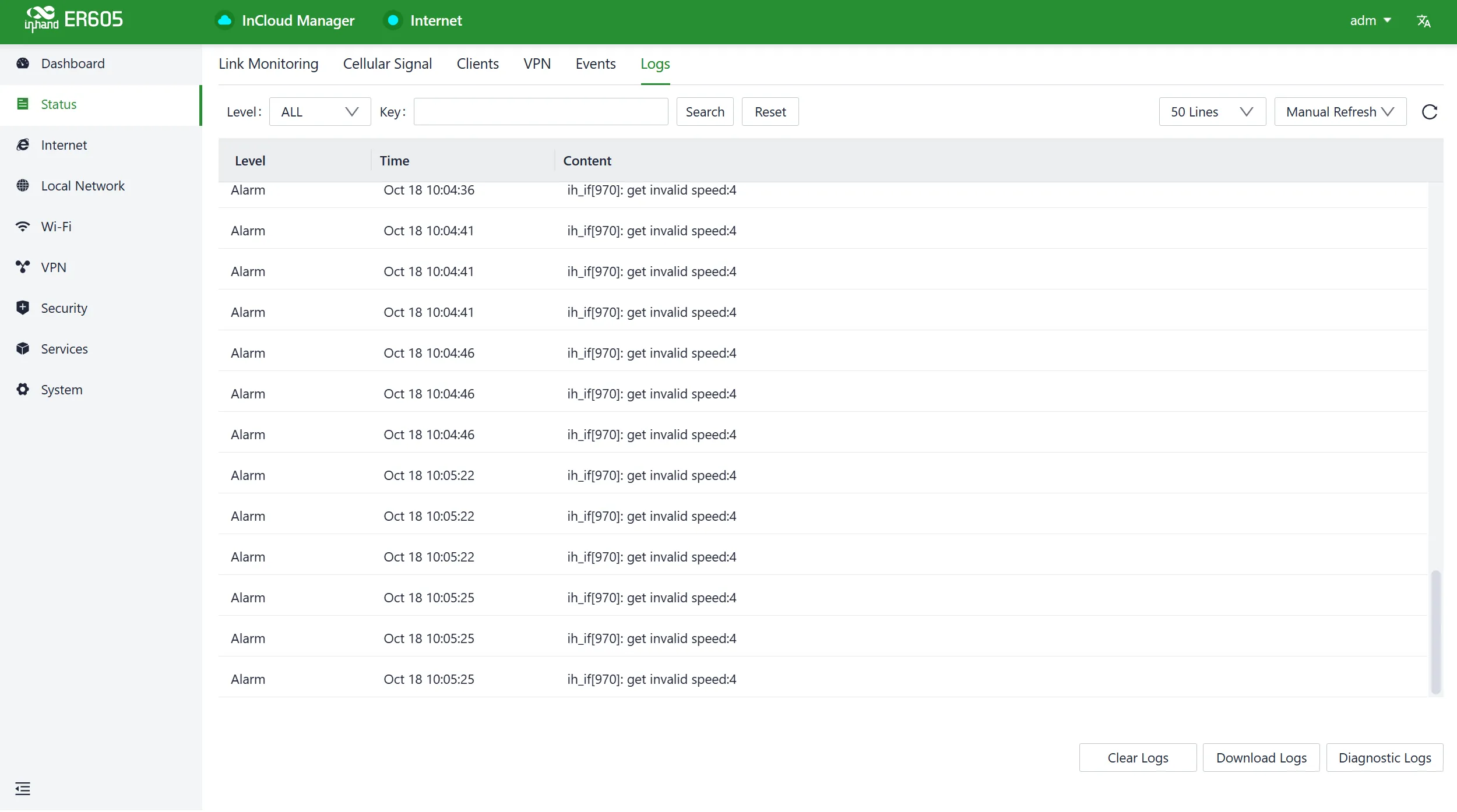Click the Services cube icon
Screen dimensions: 1457x812
pos(23,349)
